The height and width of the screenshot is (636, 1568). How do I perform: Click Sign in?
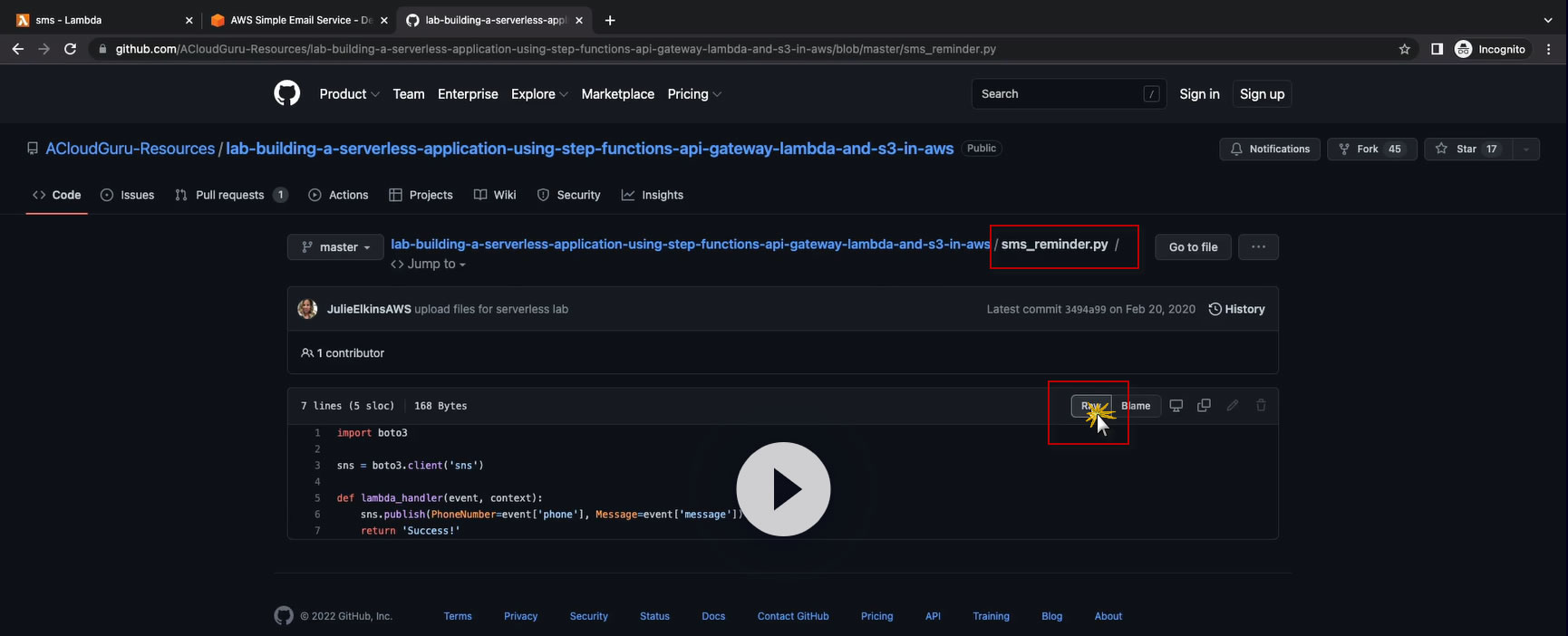click(x=1199, y=94)
